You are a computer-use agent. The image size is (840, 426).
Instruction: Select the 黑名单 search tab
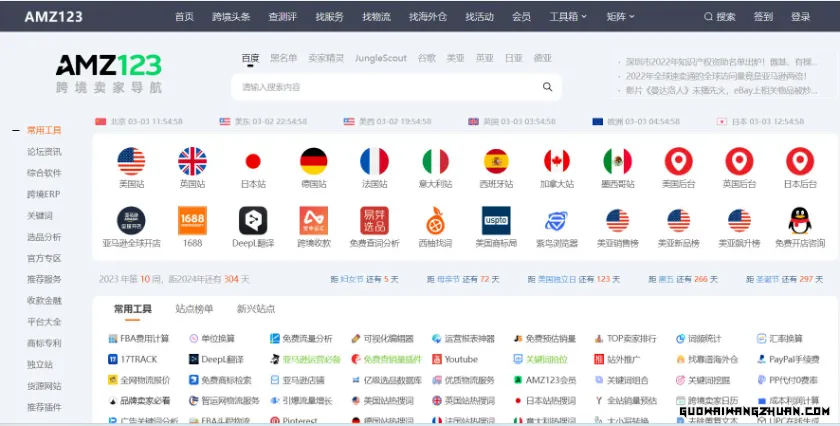[x=283, y=58]
